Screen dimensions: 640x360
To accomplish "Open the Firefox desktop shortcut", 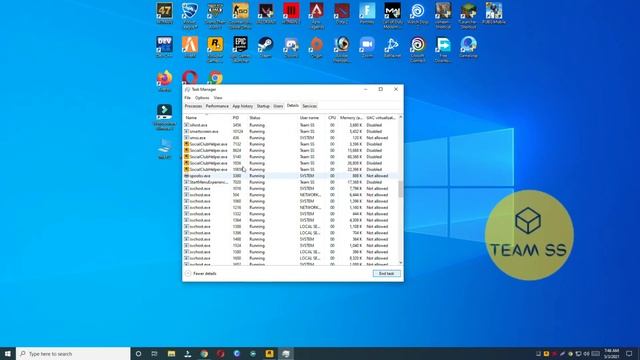I will (164, 80).
